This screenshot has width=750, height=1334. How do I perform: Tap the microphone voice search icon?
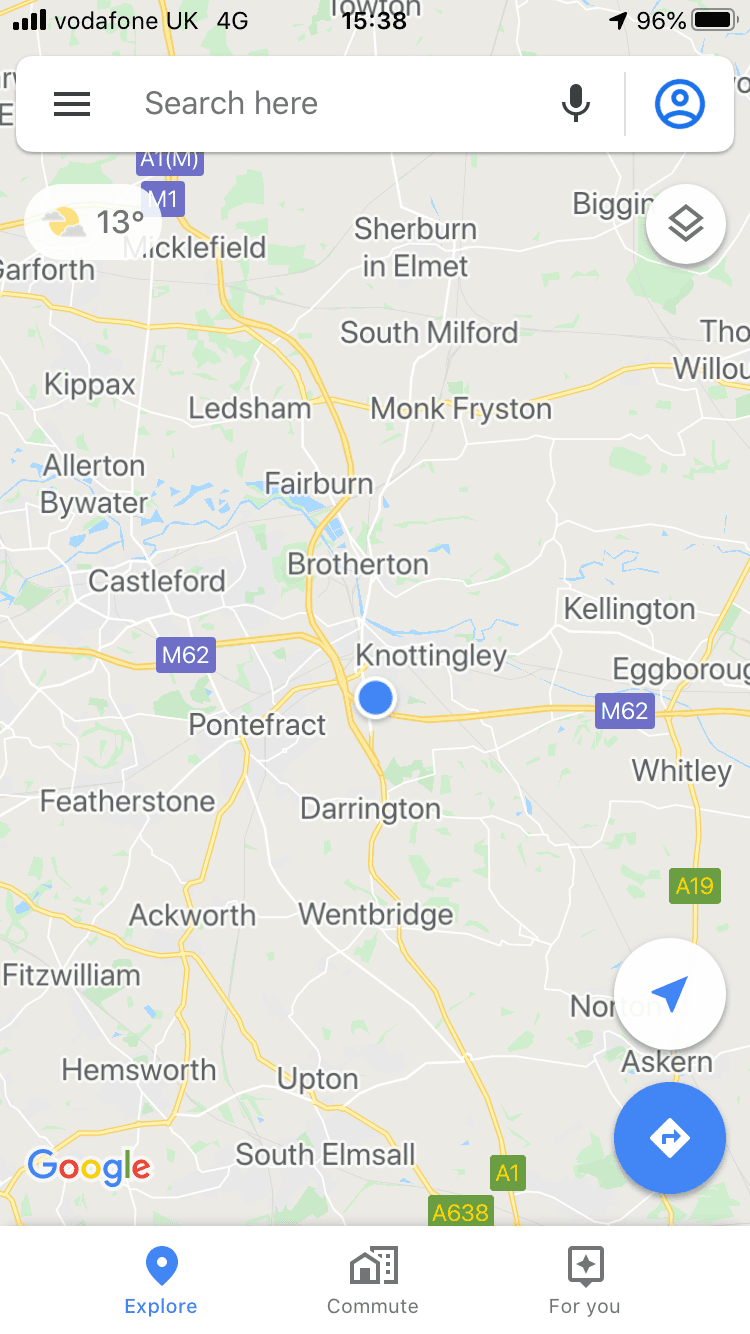click(575, 104)
